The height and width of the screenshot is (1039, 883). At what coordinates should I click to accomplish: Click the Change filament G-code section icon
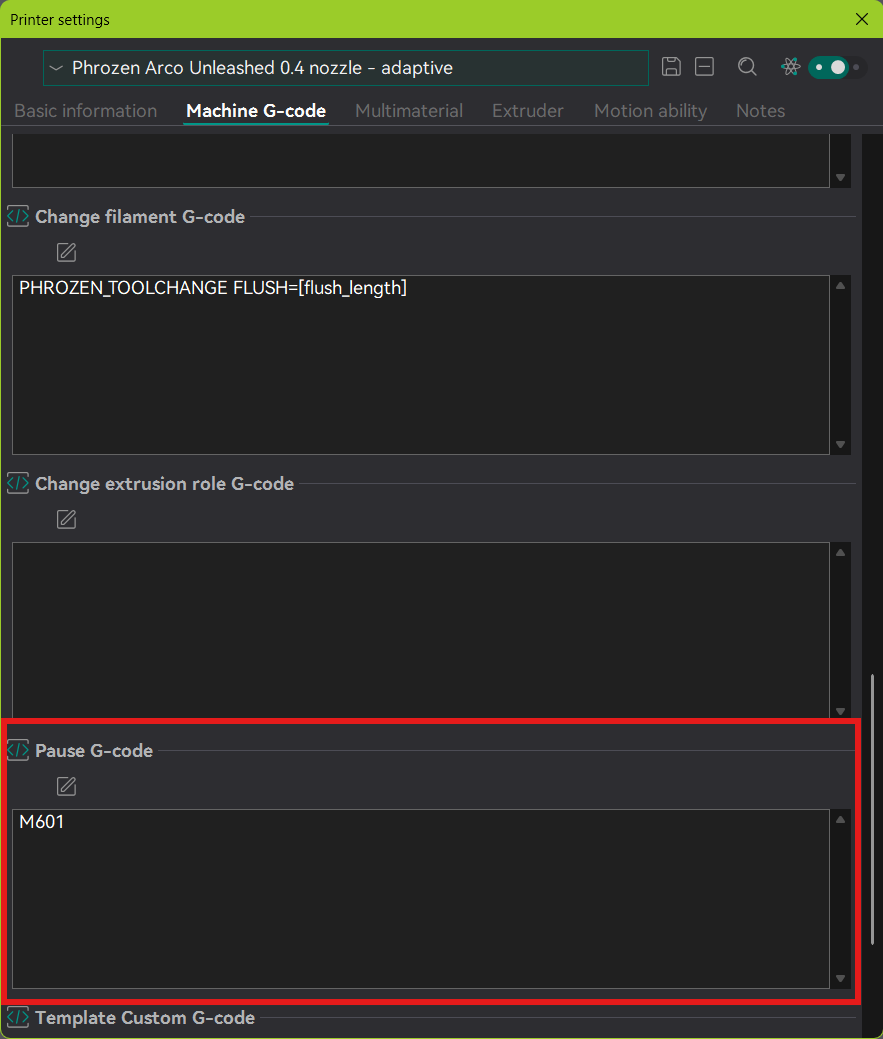pos(18,216)
